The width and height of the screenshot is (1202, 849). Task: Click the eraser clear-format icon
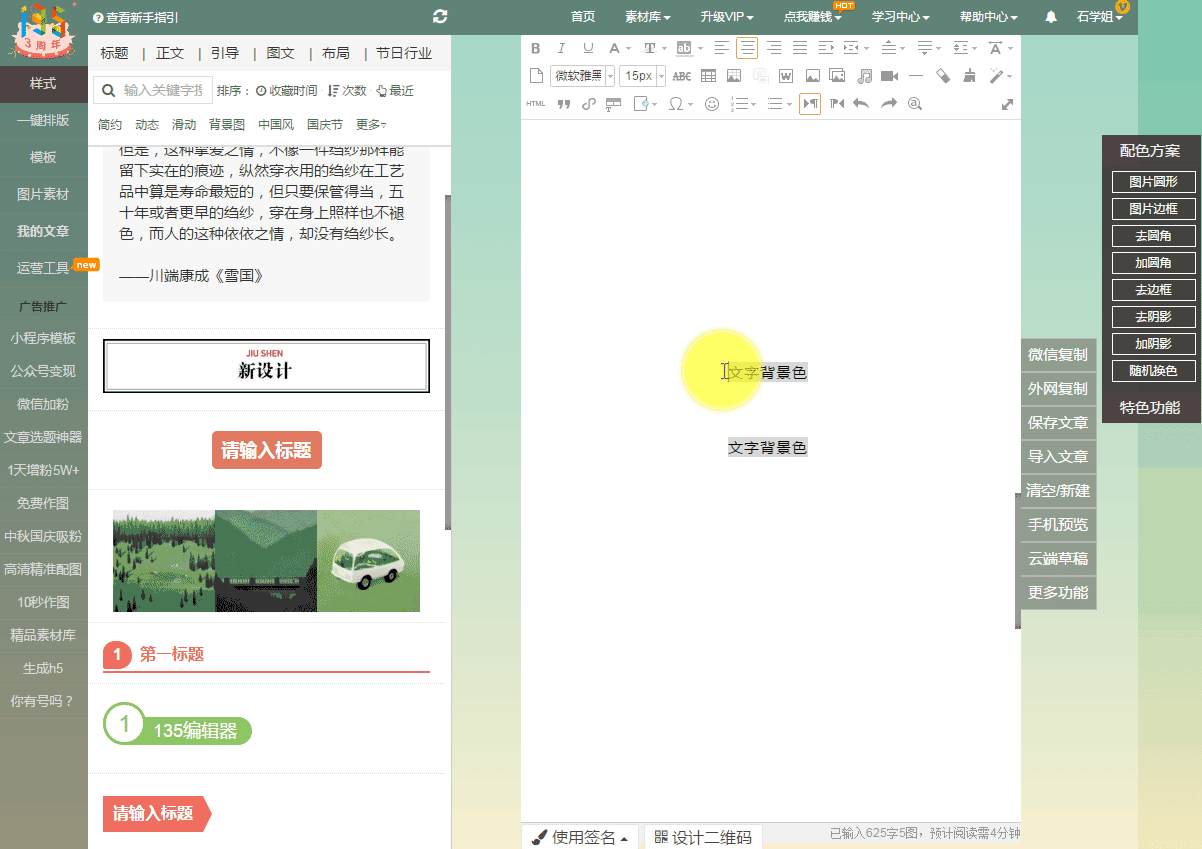pyautogui.click(x=942, y=76)
